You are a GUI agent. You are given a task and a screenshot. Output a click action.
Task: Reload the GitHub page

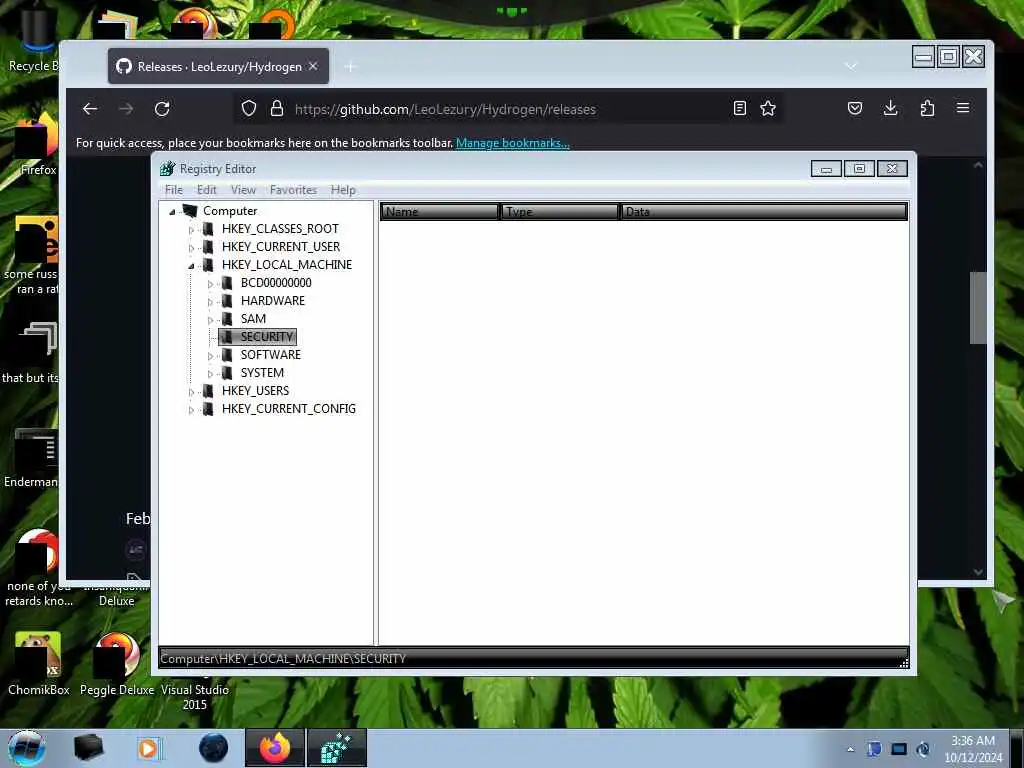(x=162, y=109)
